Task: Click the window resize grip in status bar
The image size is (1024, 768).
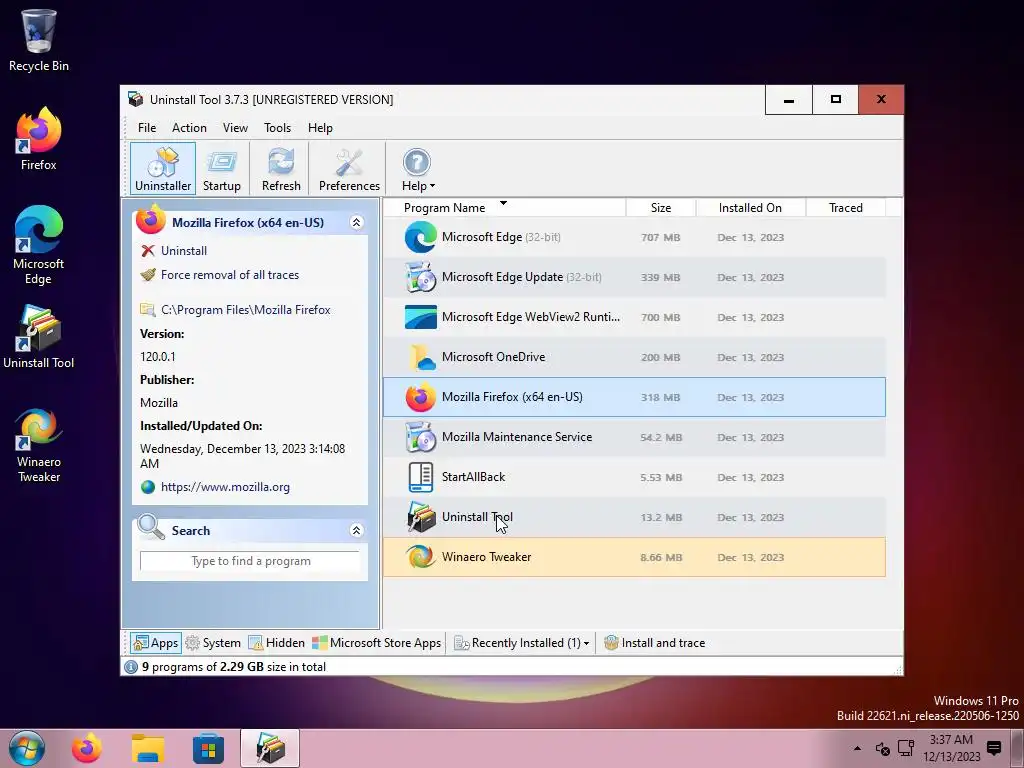Action: point(899,670)
